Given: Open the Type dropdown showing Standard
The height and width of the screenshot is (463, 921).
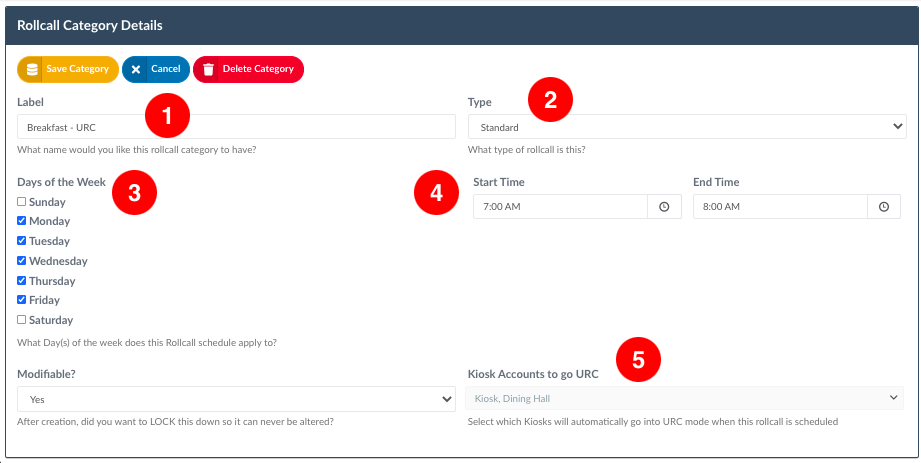Looking at the screenshot, I should [x=687, y=127].
